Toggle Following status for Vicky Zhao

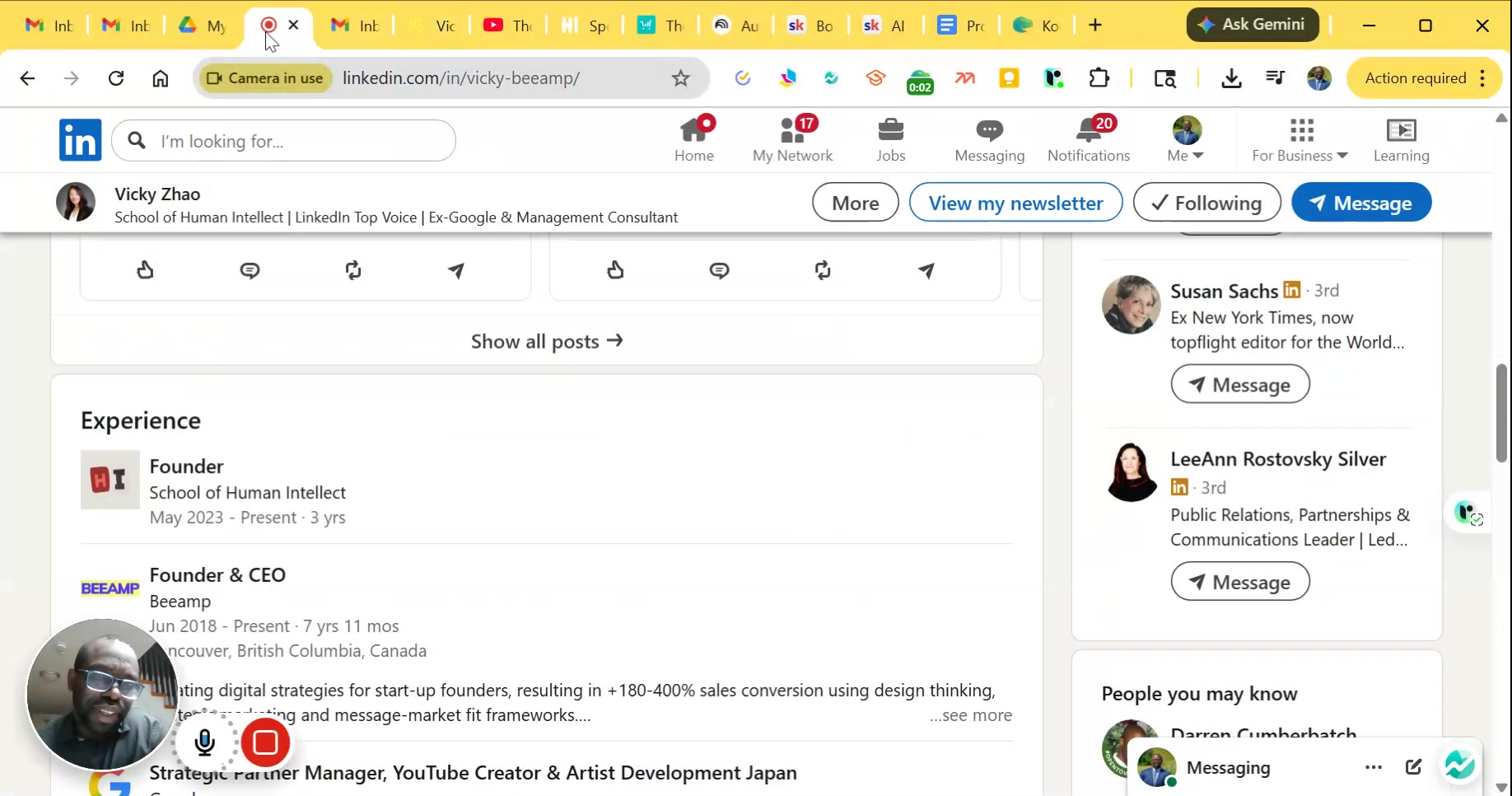pos(1206,203)
